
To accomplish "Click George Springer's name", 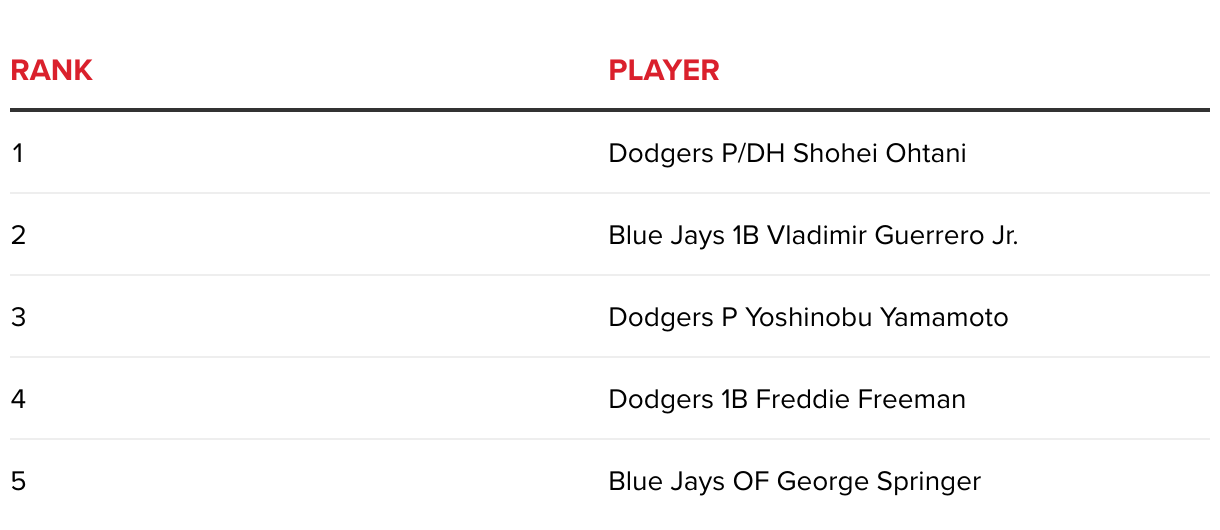I will click(x=879, y=481).
